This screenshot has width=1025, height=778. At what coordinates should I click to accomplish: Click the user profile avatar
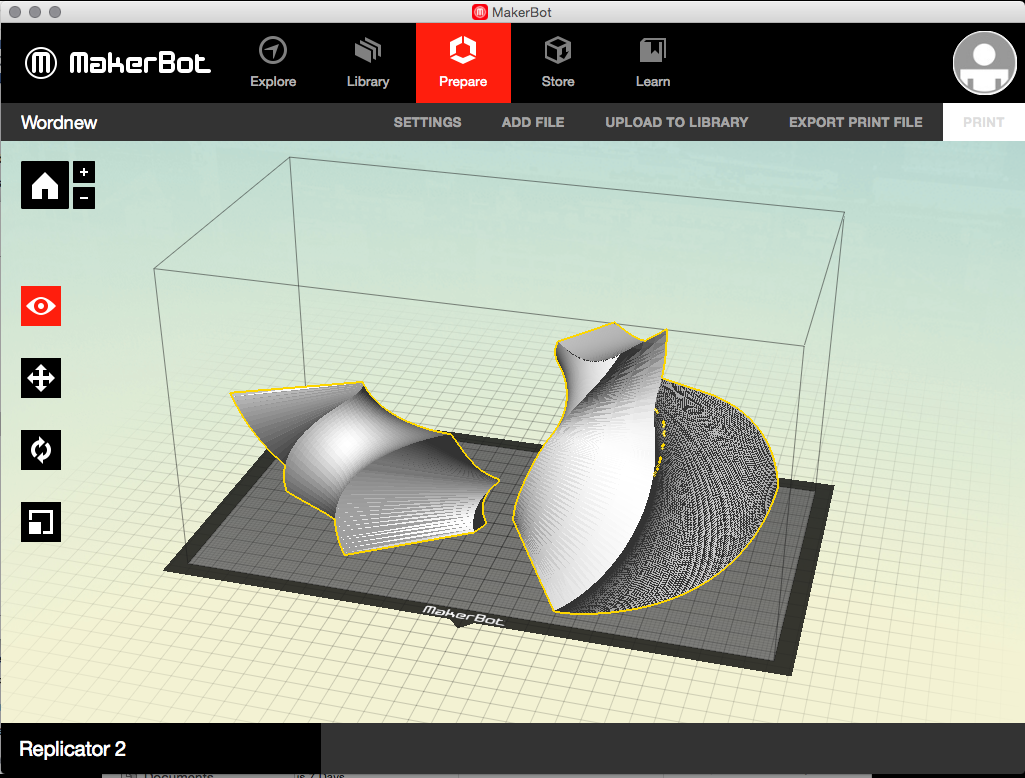(984, 63)
